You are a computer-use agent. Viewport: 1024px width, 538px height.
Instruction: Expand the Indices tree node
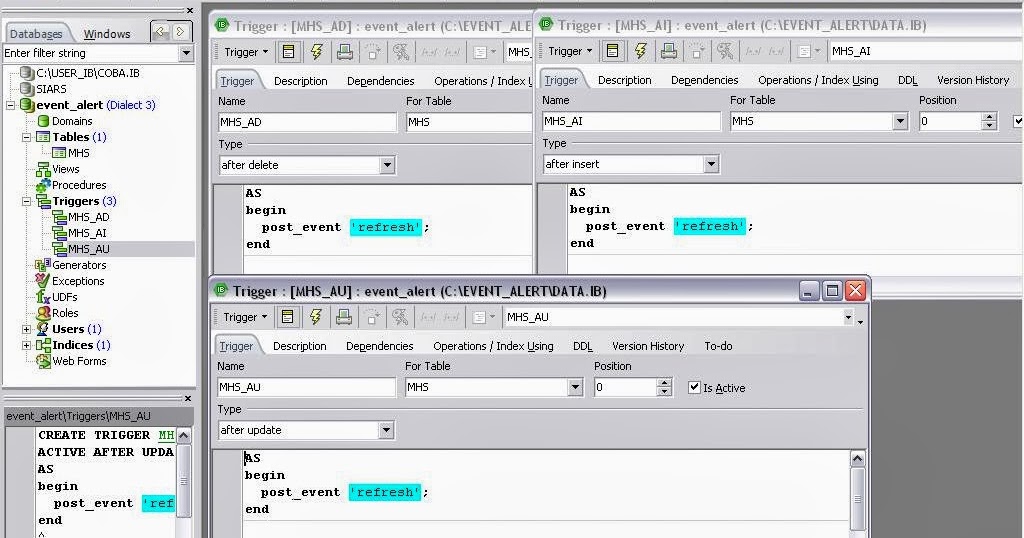26,345
